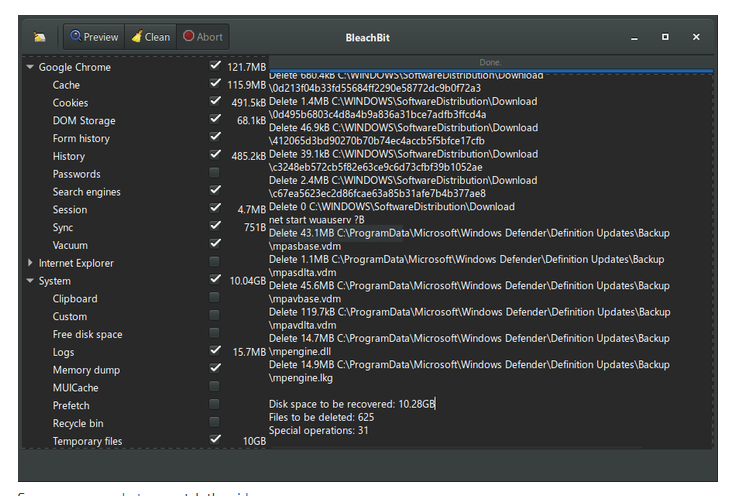
Task: Select the Passwords tree item
Action: click(x=76, y=174)
